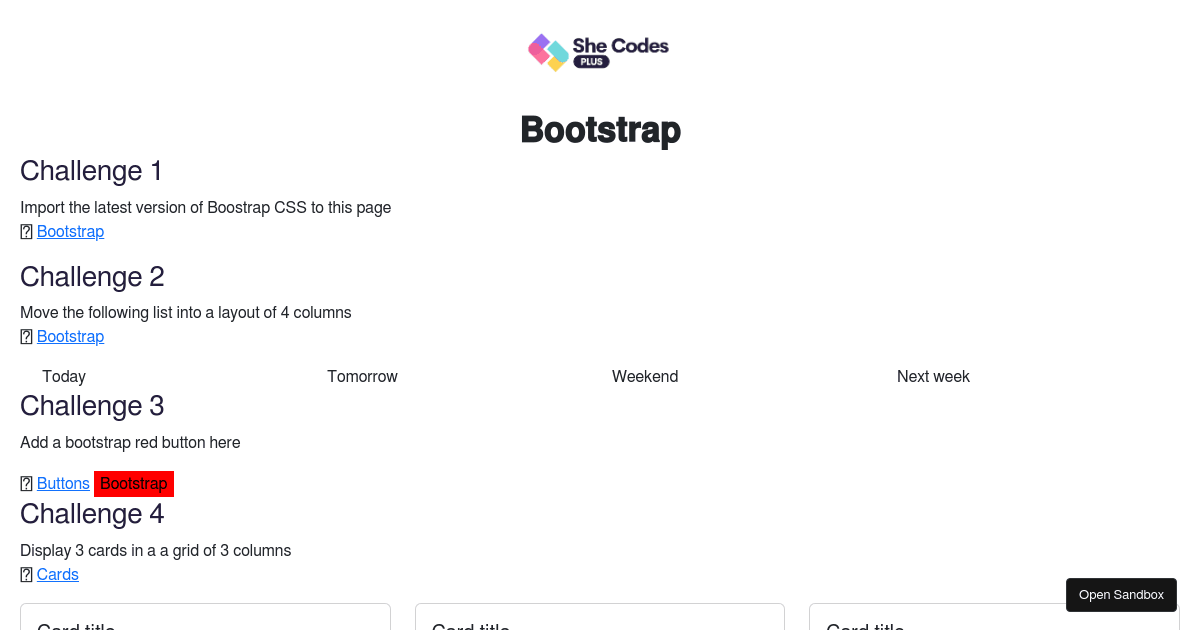Image resolution: width=1200 pixels, height=630 pixels.
Task: Select Tomorrow in the column list
Action: pyautogui.click(x=362, y=376)
